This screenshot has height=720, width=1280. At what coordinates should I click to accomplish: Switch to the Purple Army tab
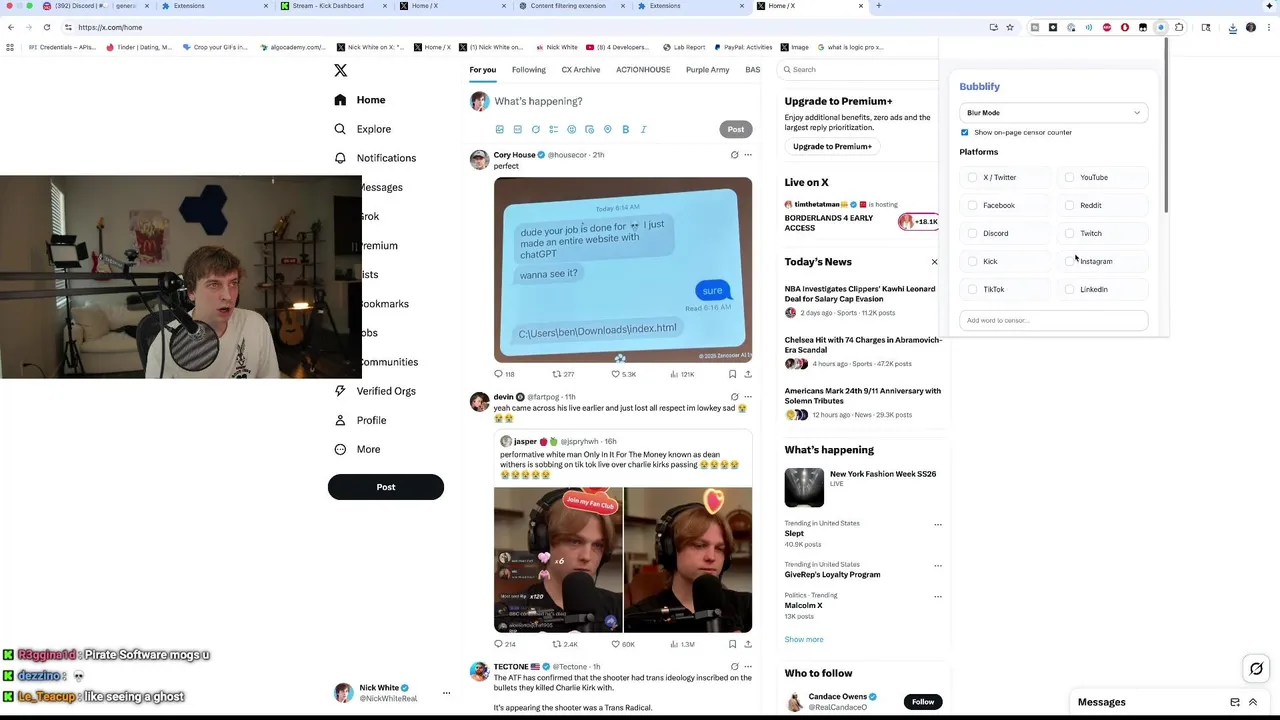point(707,70)
